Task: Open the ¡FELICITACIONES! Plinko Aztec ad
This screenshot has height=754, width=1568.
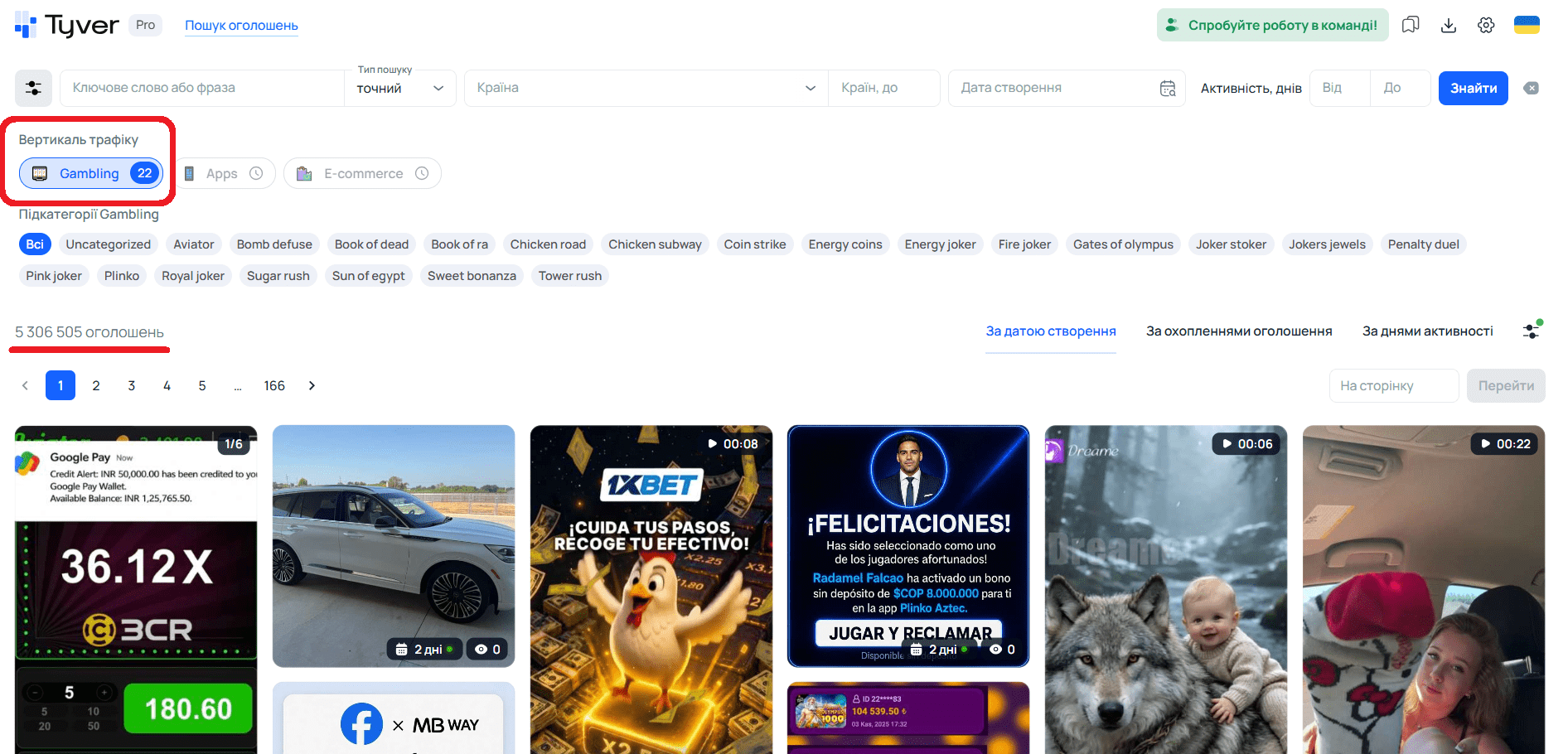Action: 908,546
